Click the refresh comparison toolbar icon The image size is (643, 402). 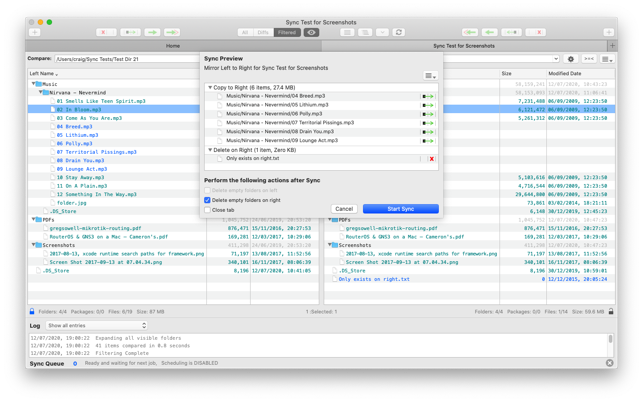[x=399, y=32]
